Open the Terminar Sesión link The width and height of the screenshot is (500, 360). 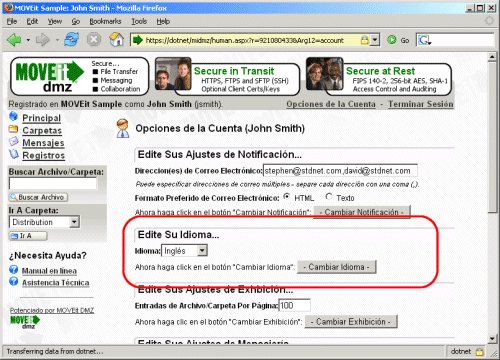coord(421,104)
